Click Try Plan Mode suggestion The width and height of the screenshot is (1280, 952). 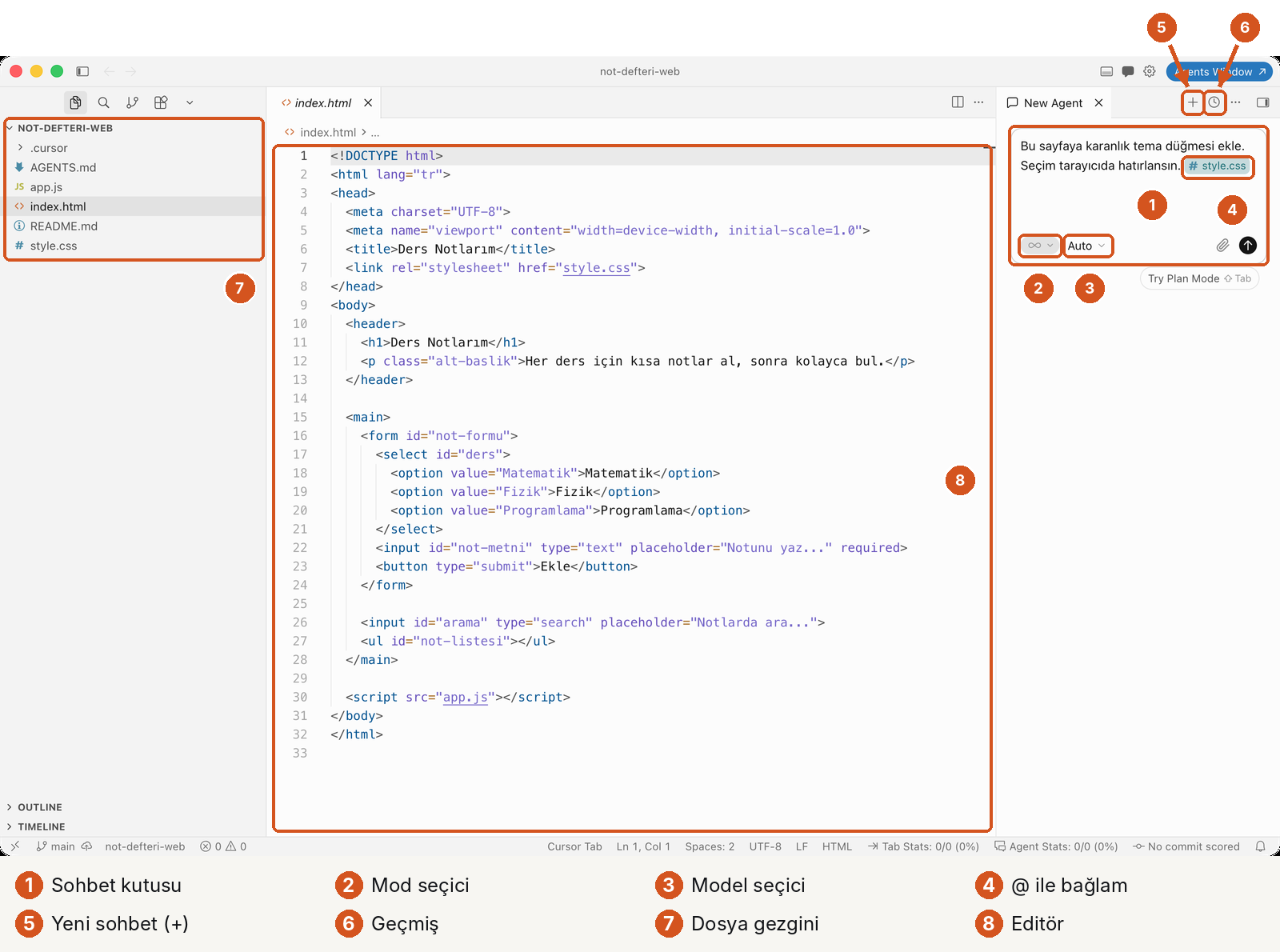1199,278
